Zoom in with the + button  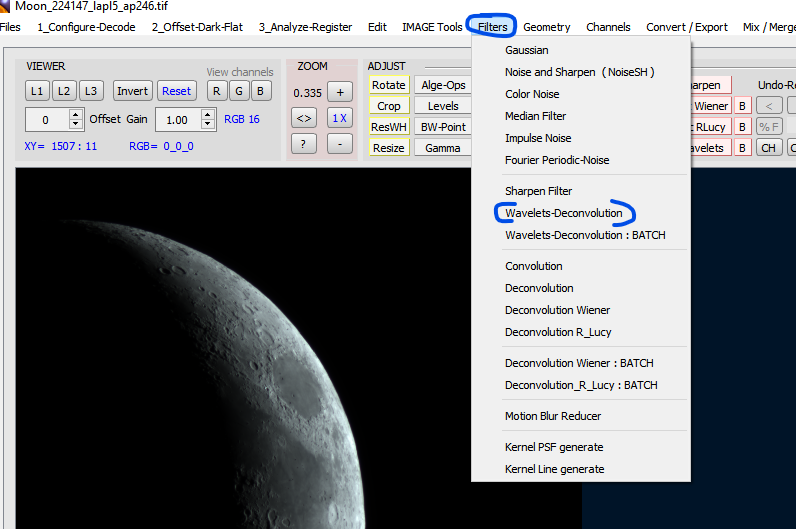pos(340,92)
